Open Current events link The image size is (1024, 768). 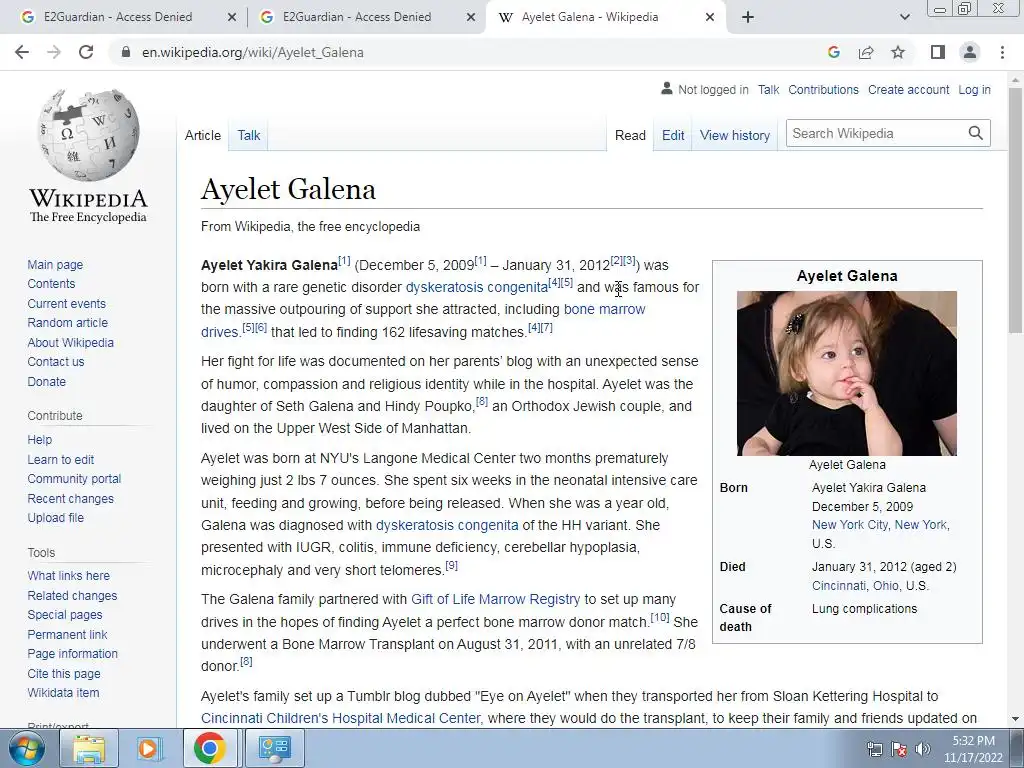pos(66,303)
